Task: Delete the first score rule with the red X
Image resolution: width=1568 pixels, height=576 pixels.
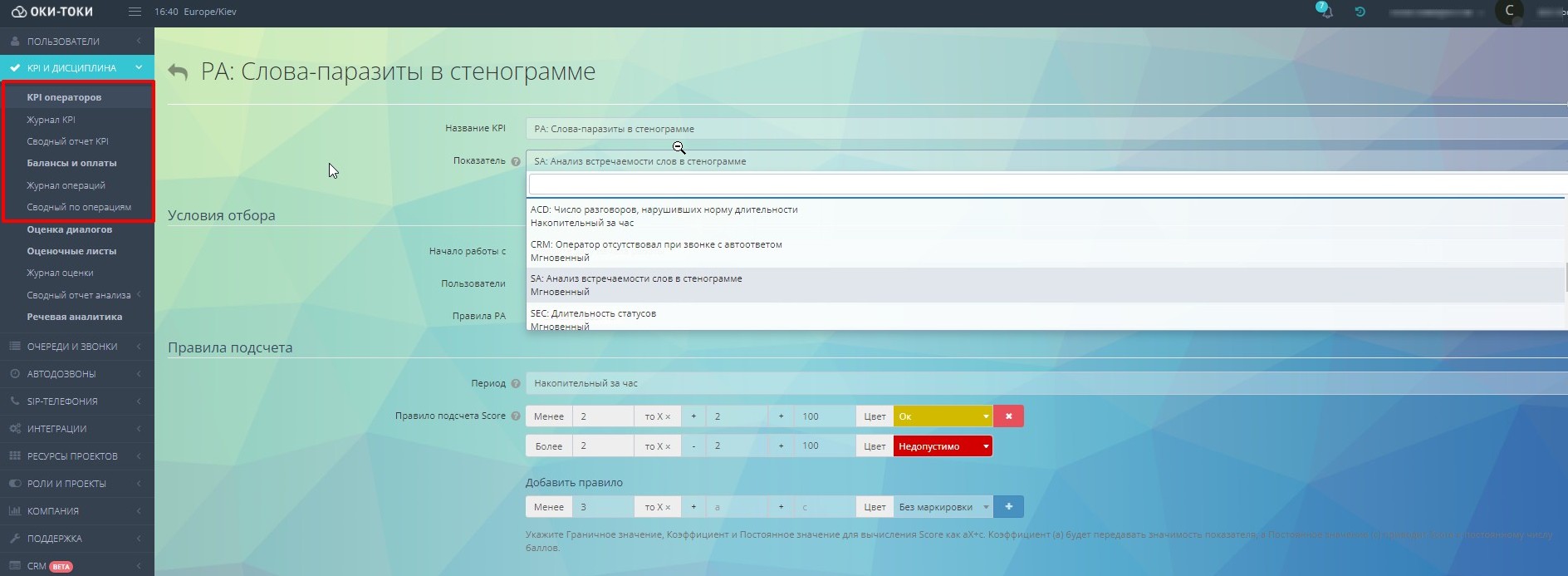Action: pos(1008,416)
